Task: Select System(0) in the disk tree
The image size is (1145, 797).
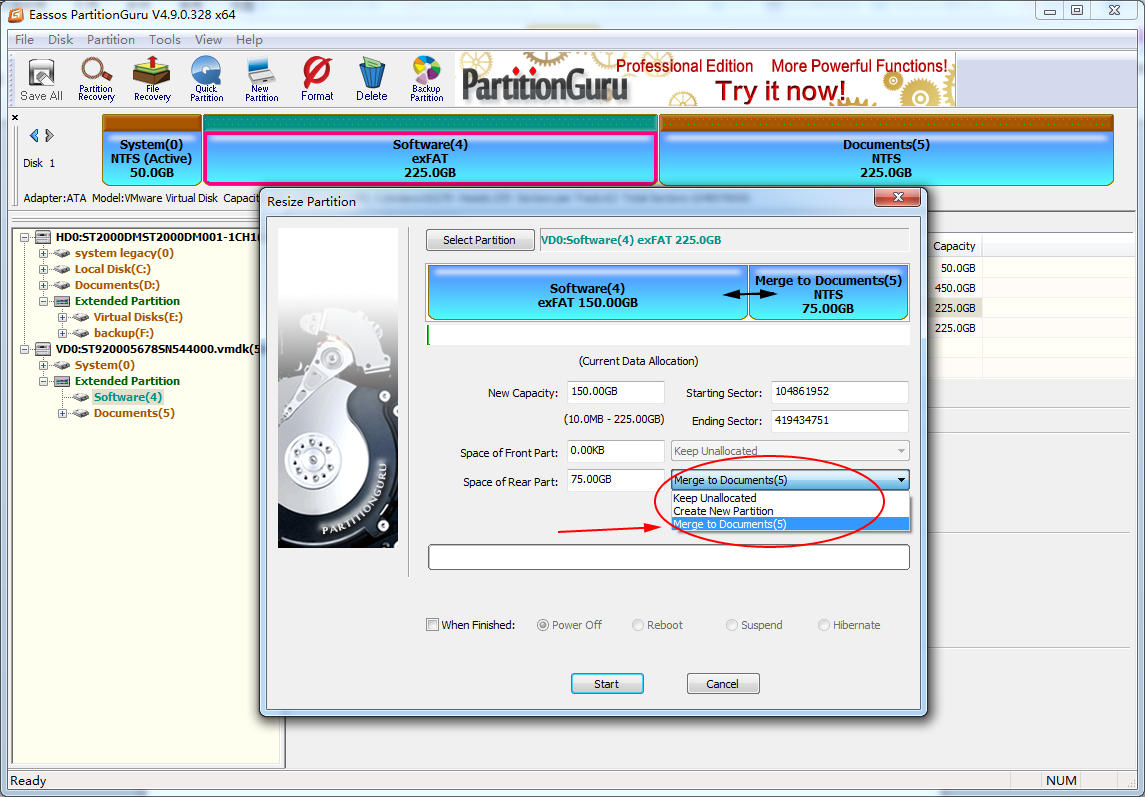Action: [104, 365]
